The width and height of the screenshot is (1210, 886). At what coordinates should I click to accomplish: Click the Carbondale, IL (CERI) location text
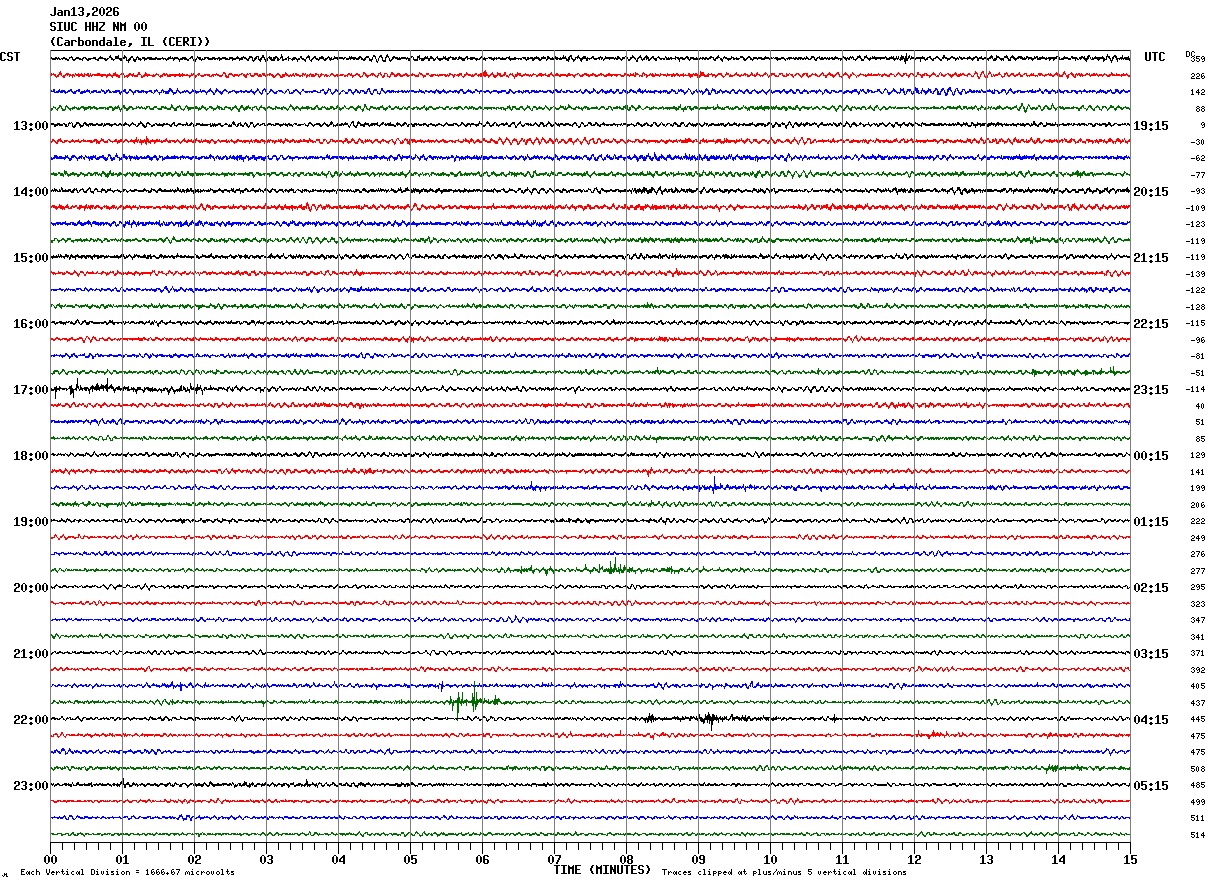[x=130, y=42]
